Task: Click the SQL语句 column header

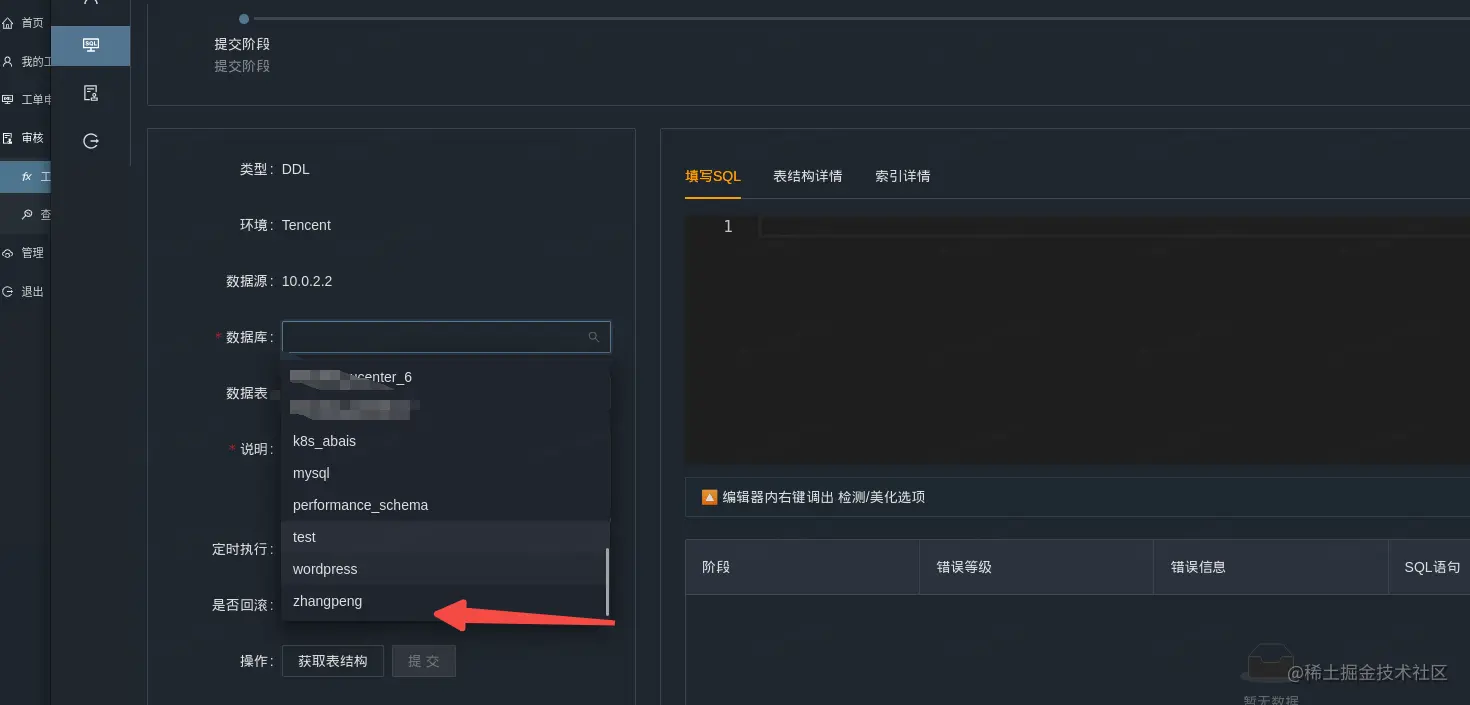Action: (1432, 567)
